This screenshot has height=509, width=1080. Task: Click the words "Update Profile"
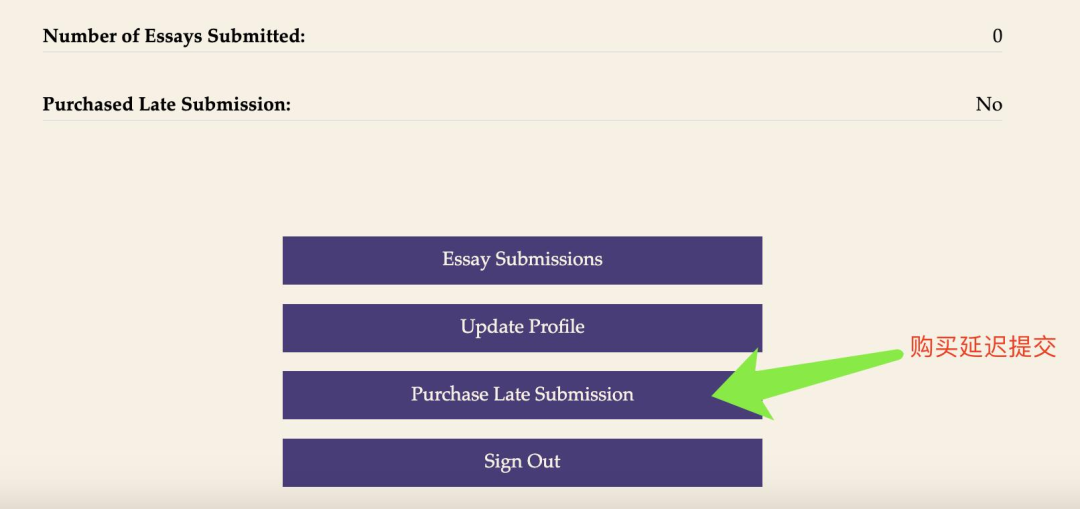click(x=522, y=326)
